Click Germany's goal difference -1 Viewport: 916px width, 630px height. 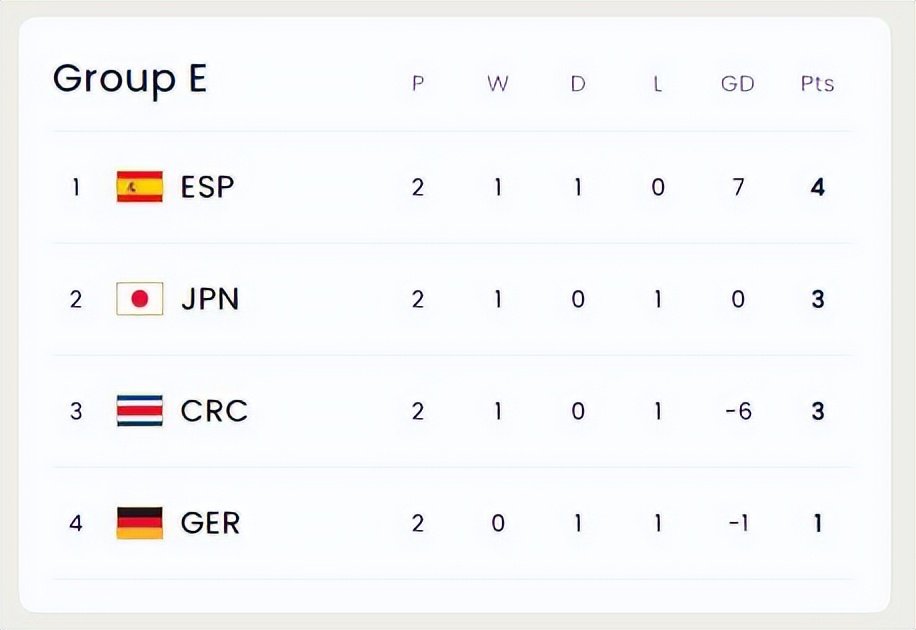[x=737, y=523]
